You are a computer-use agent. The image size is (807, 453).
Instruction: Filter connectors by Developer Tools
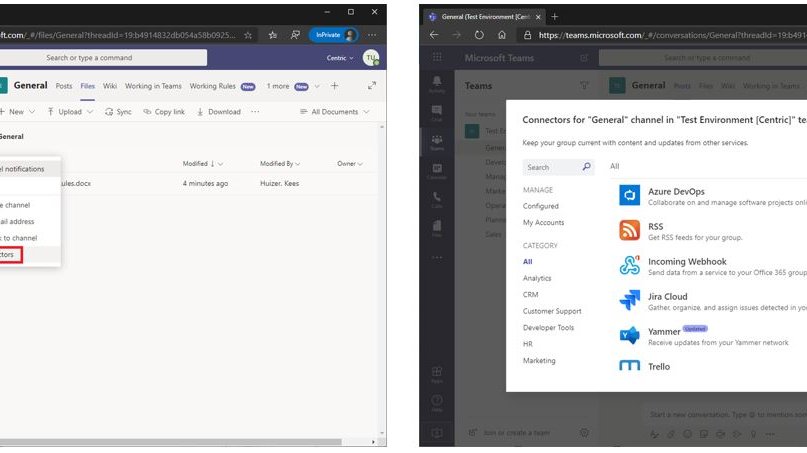[548, 327]
